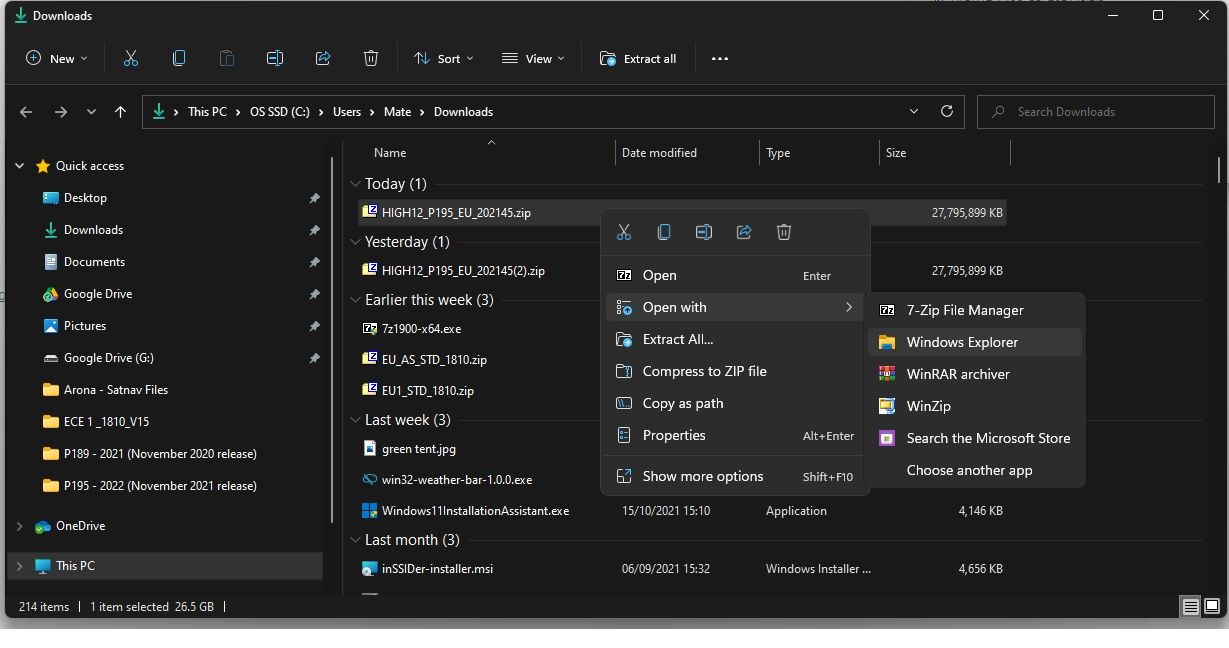This screenshot has width=1229, height=648.
Task: Click Choose another app option
Action: [x=969, y=470]
